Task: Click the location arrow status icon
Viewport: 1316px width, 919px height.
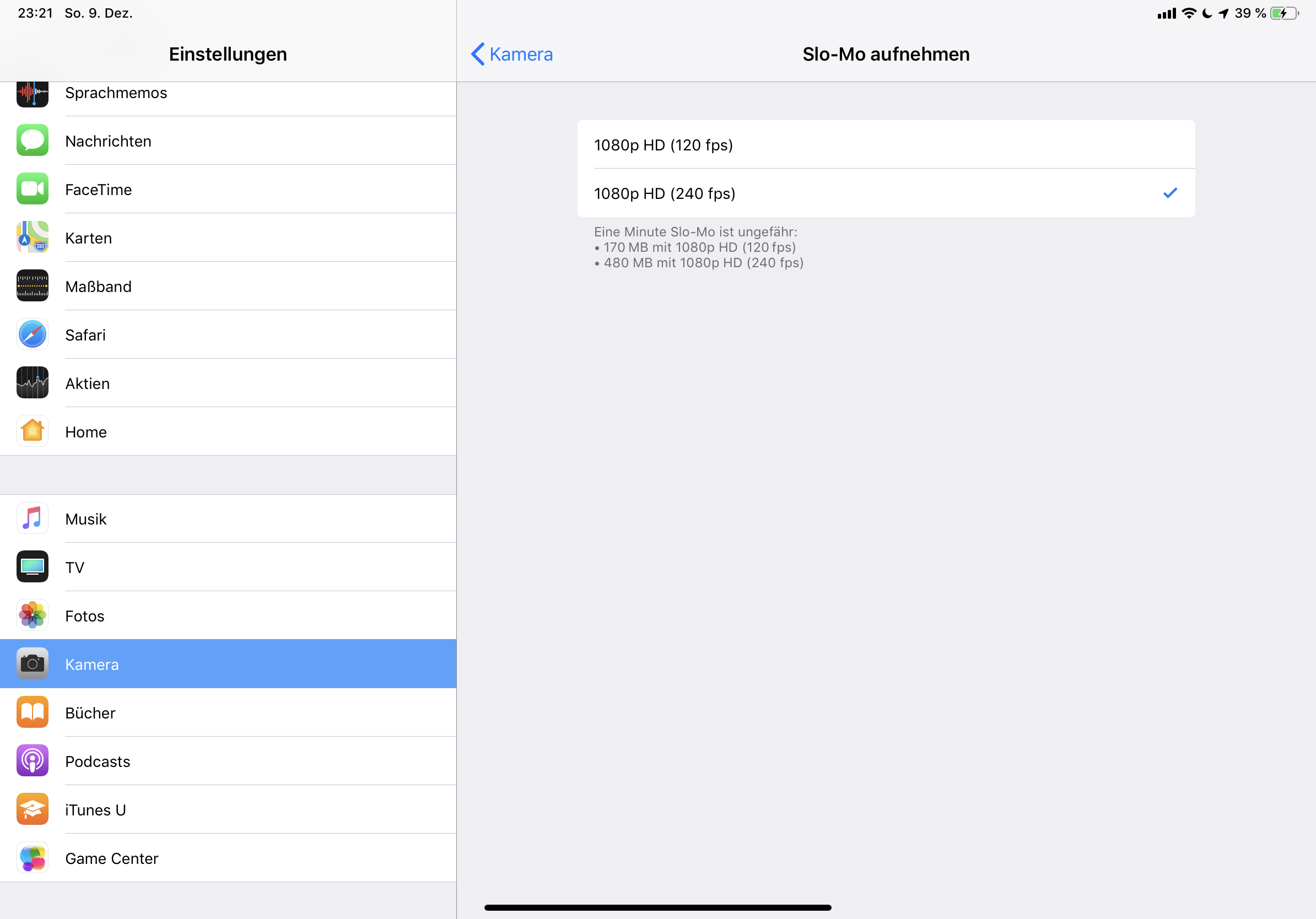Action: pyautogui.click(x=1224, y=13)
